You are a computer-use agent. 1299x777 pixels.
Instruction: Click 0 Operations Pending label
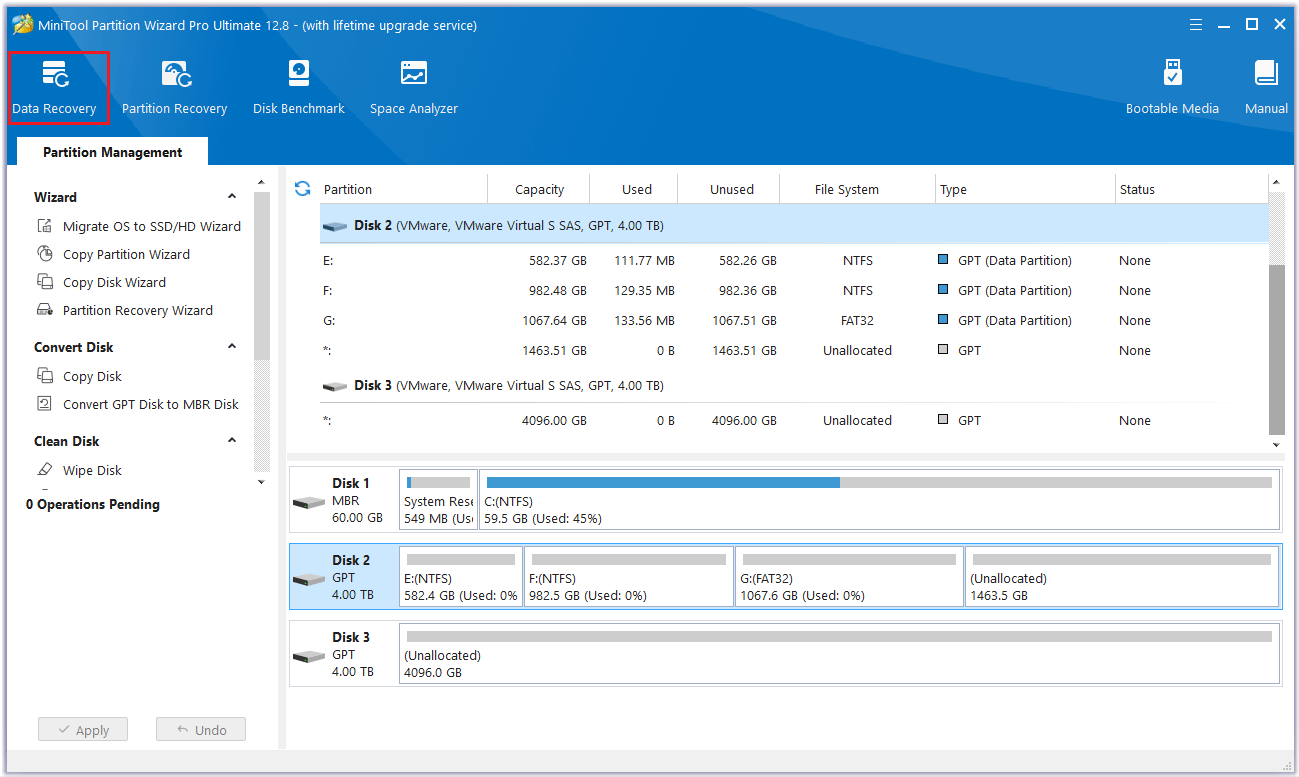pyautogui.click(x=93, y=504)
